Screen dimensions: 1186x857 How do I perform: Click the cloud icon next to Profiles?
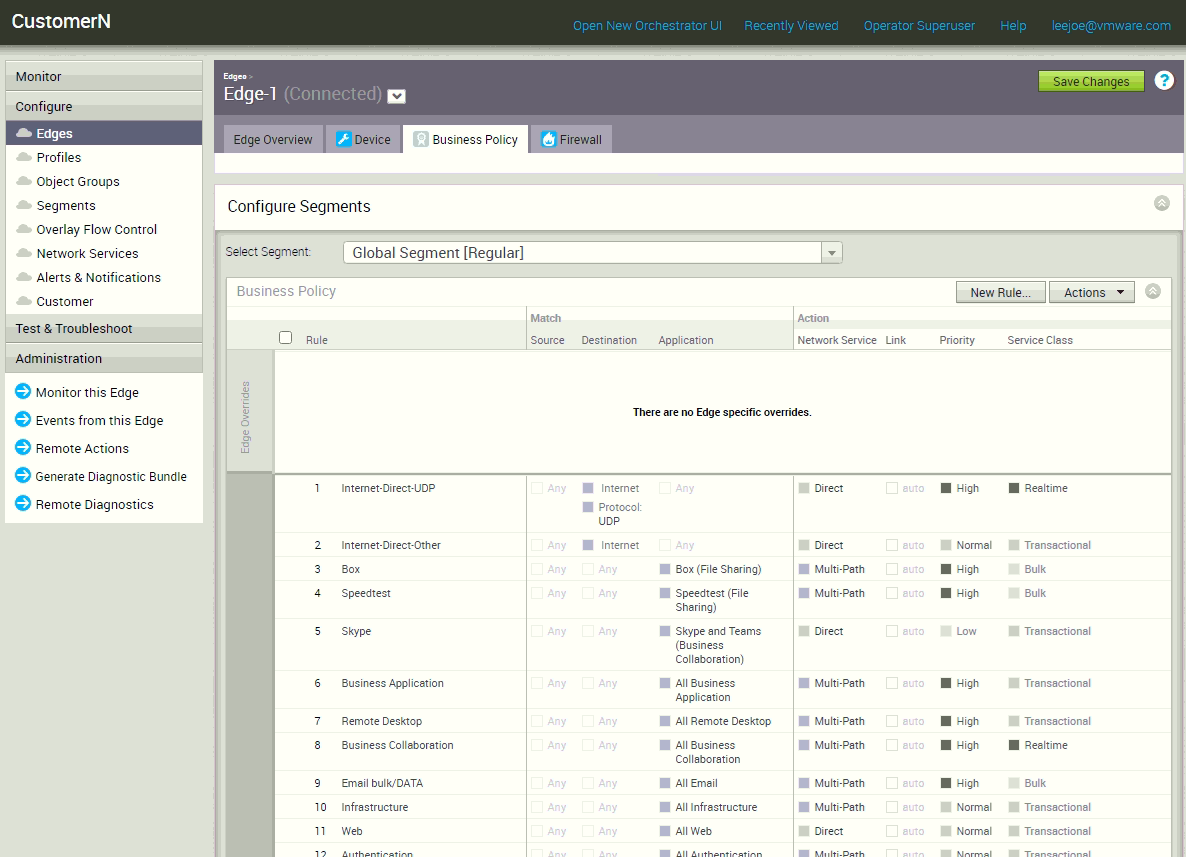(24, 157)
